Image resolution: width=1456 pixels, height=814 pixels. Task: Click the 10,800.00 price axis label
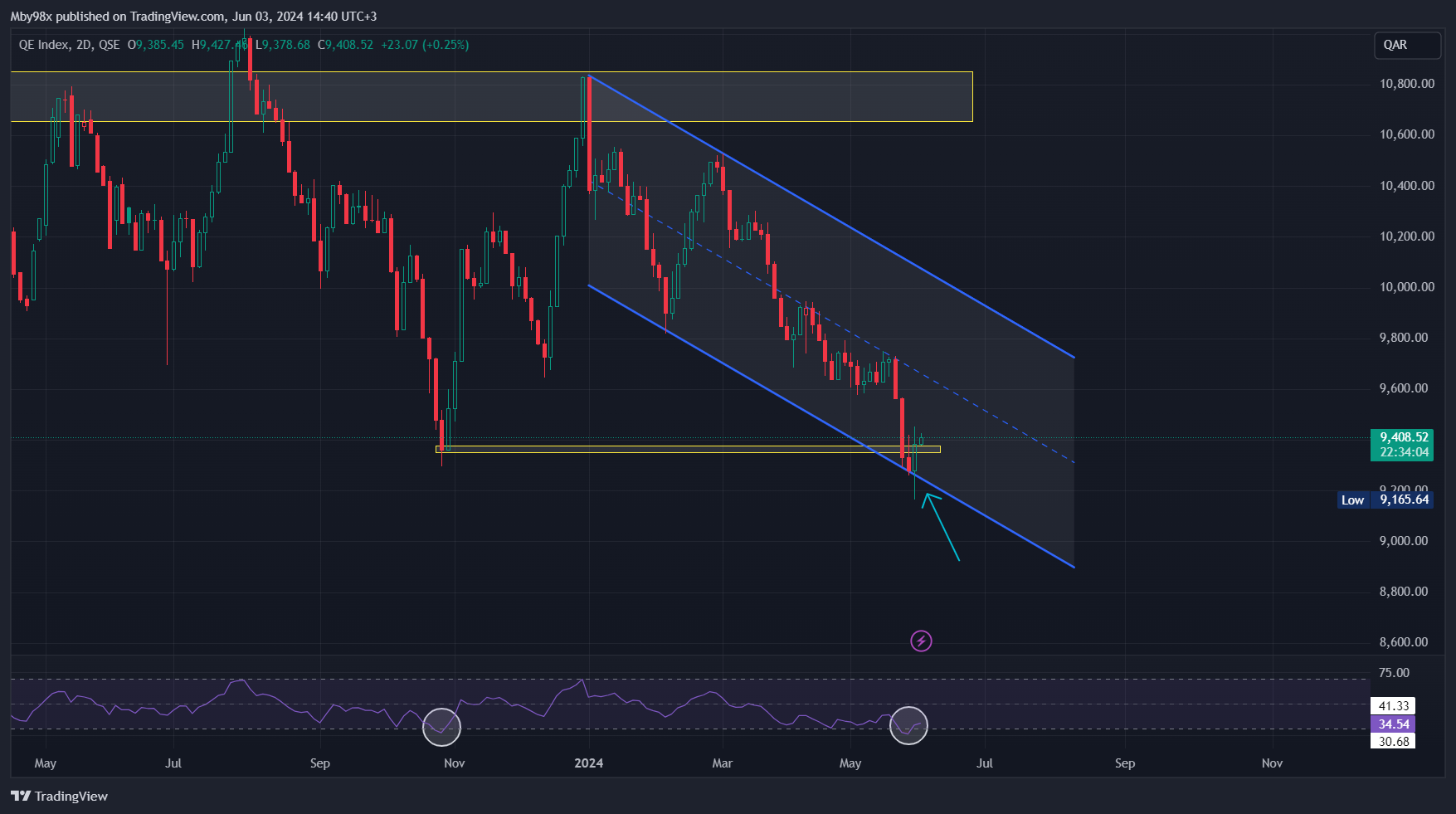click(x=1406, y=84)
